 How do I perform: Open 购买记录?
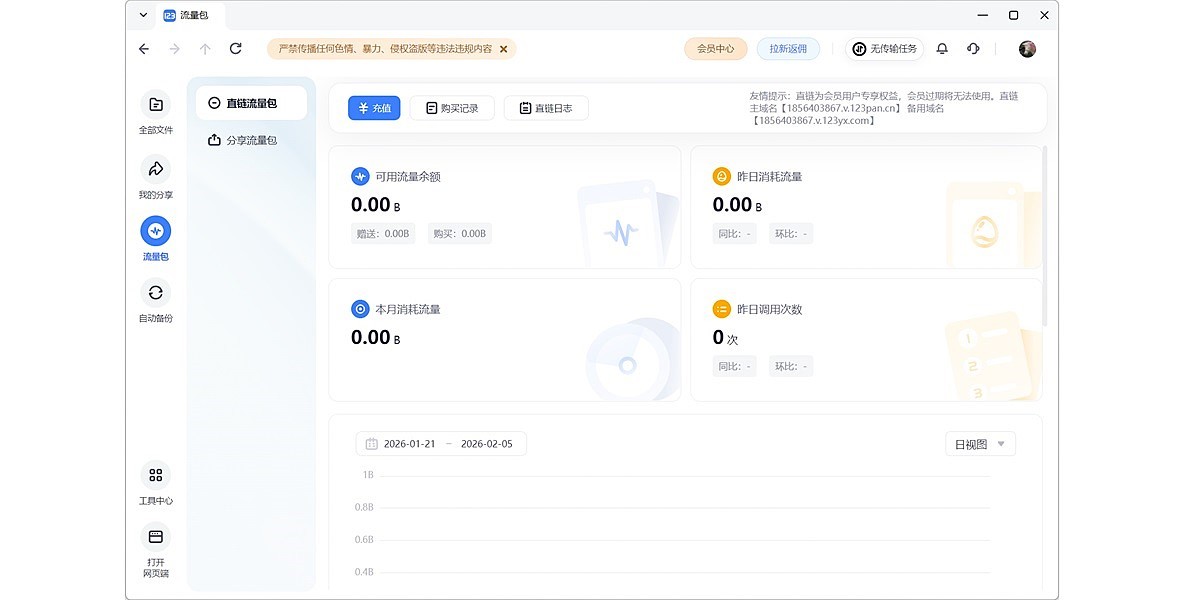click(x=452, y=108)
